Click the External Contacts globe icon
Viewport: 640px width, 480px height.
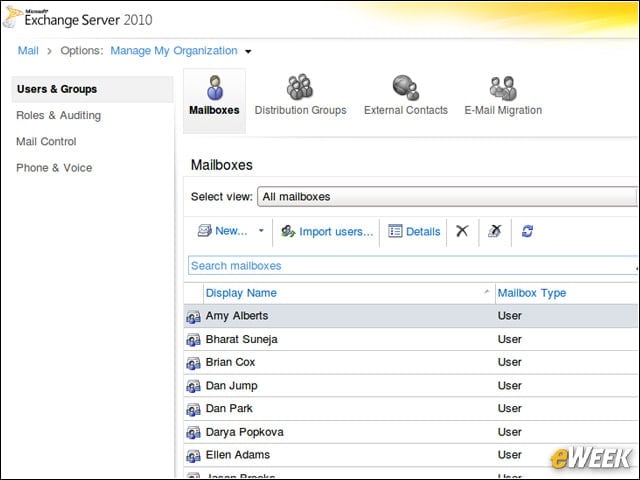coord(406,87)
